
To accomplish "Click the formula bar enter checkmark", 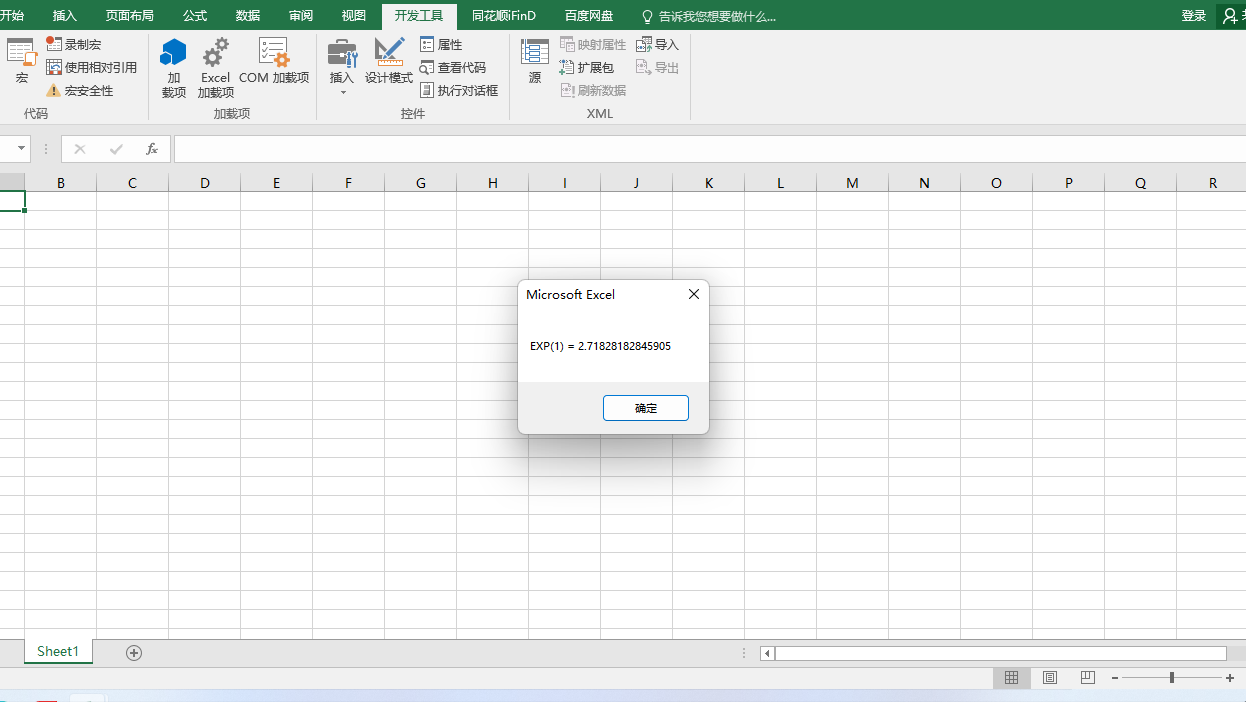I will [116, 149].
